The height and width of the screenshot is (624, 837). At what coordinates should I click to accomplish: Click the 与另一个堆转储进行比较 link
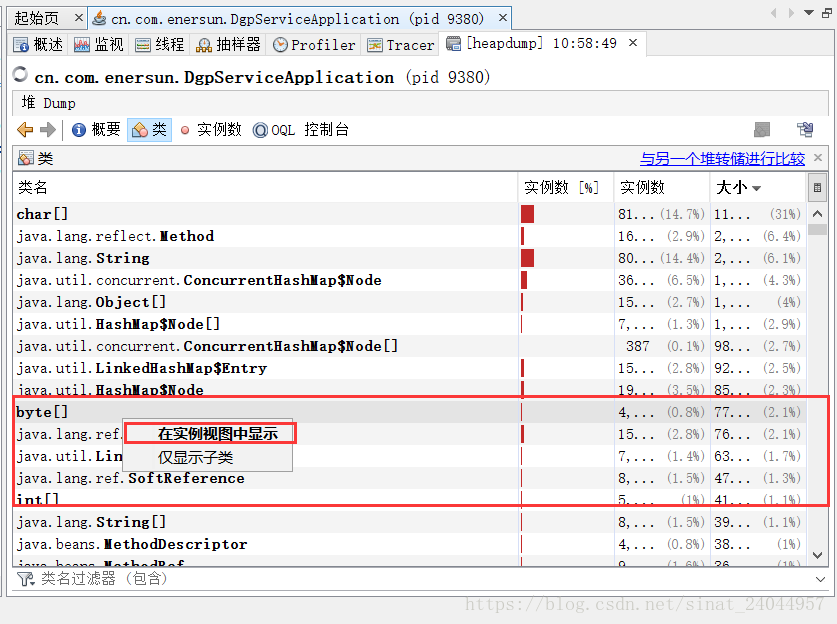725,158
